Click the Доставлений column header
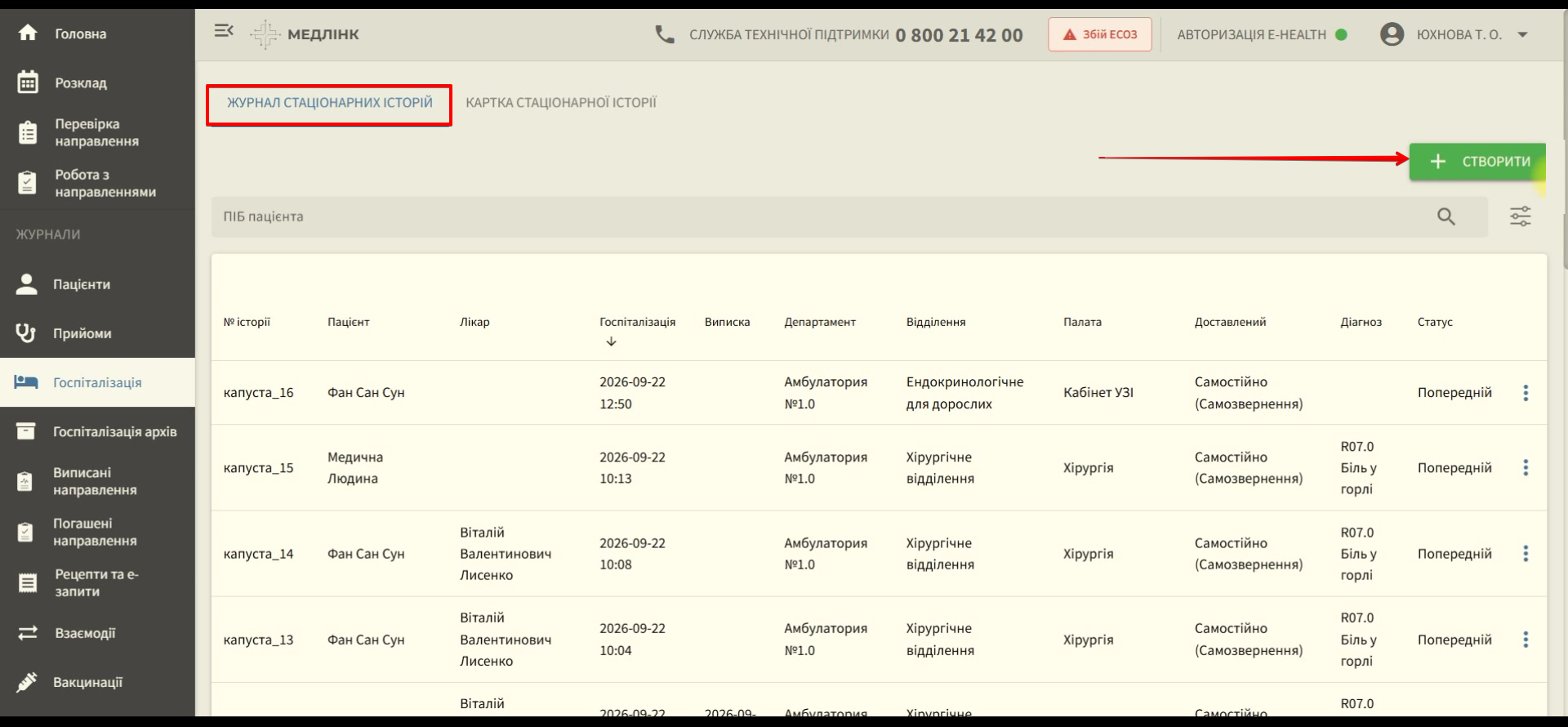This screenshot has width=1568, height=727. click(x=1230, y=322)
